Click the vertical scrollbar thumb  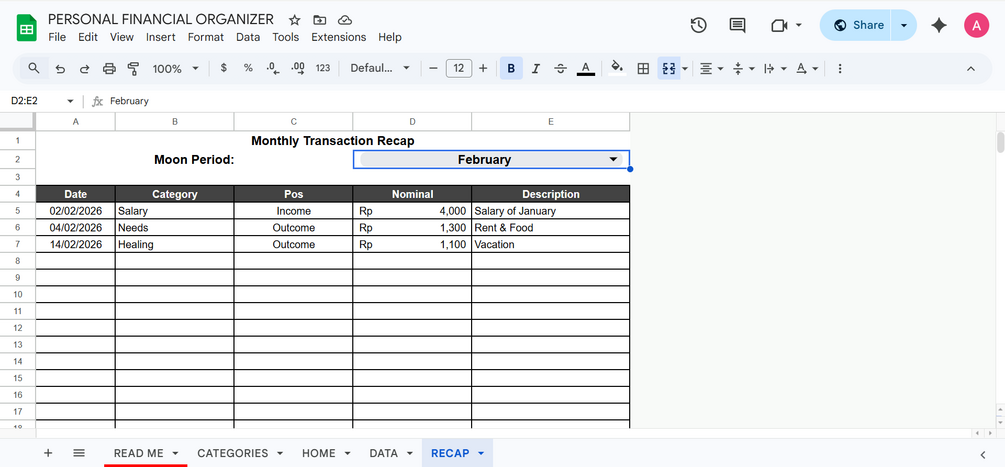click(1001, 142)
